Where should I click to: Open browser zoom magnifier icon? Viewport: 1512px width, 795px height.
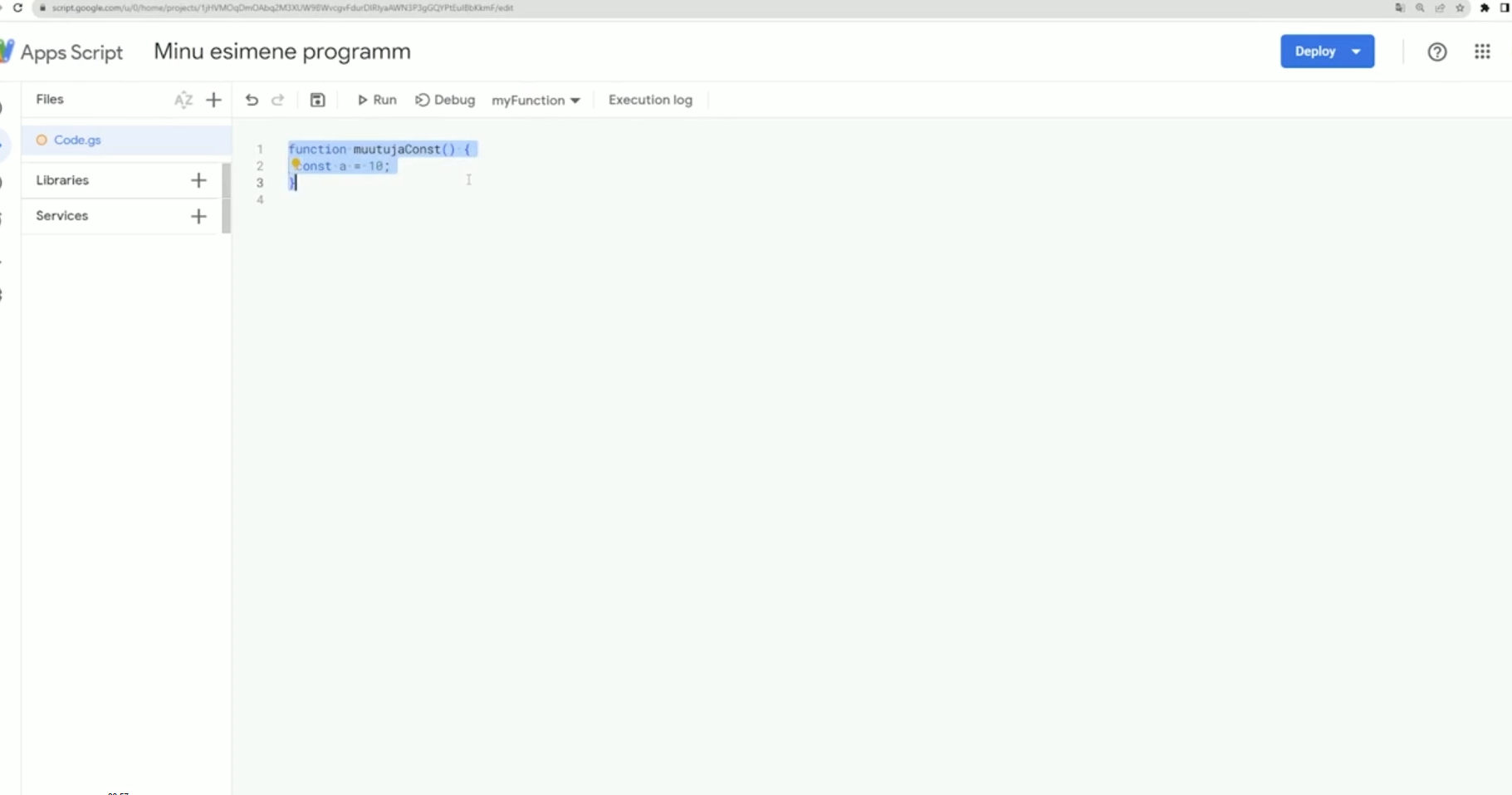click(1420, 7)
